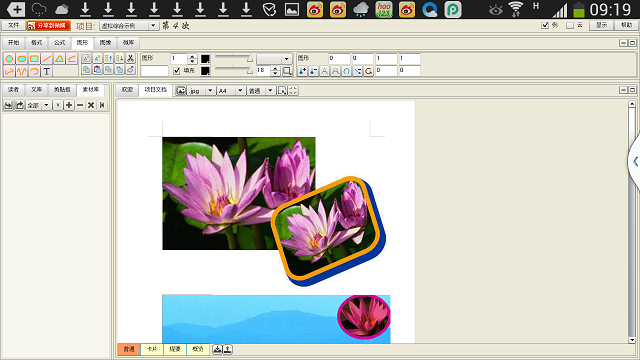Click the white input field below 图形 label
Viewport: 640px width, 360px height.
coord(154,71)
